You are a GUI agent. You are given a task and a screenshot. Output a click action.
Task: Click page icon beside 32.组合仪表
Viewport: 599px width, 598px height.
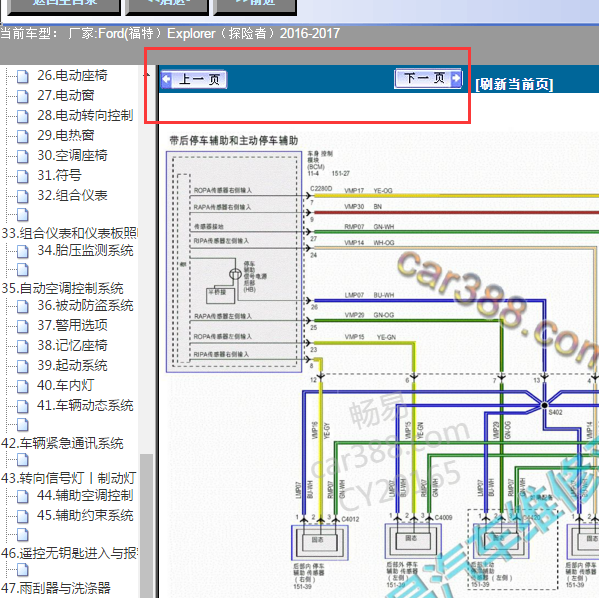click(23, 196)
